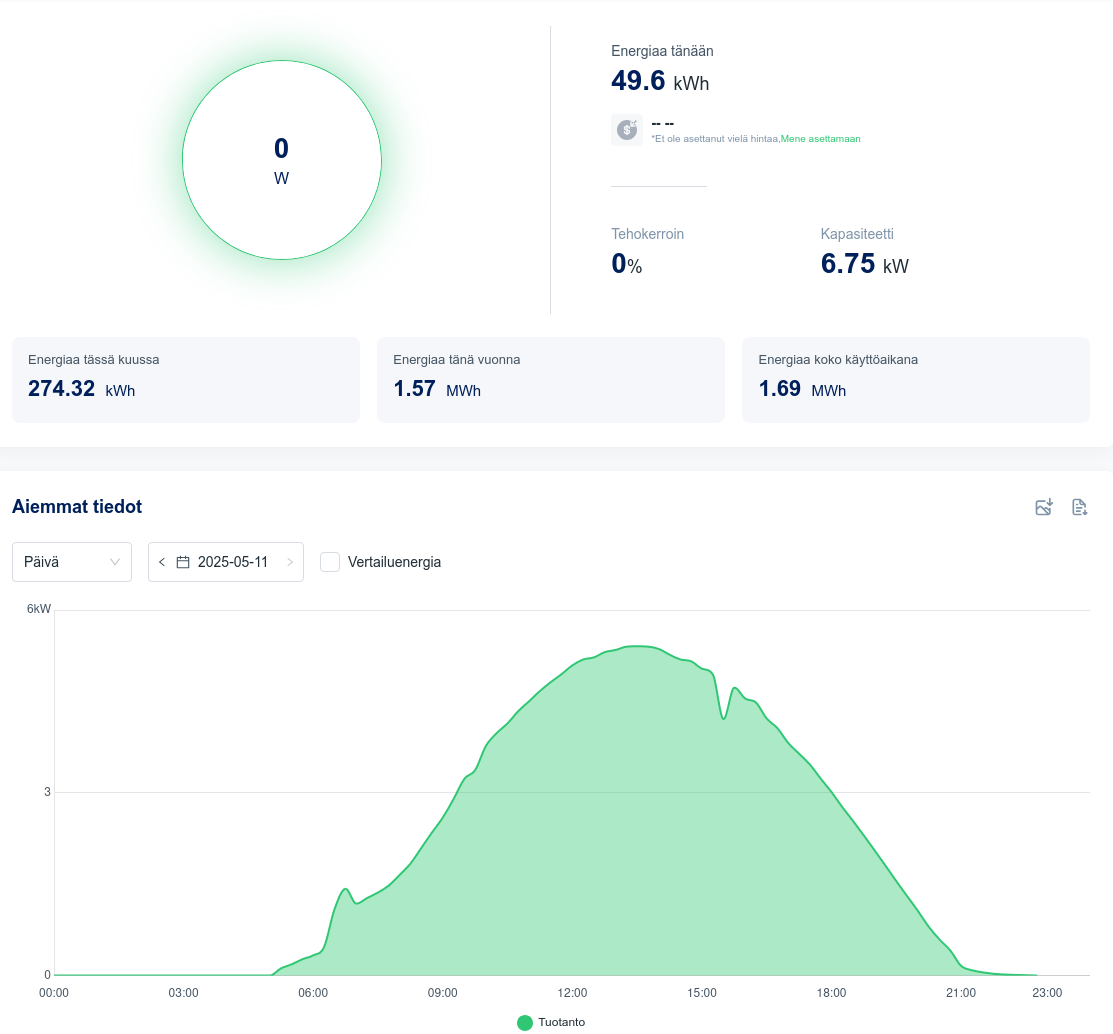Open Energiaa tässä kuussa card

pyautogui.click(x=186, y=380)
